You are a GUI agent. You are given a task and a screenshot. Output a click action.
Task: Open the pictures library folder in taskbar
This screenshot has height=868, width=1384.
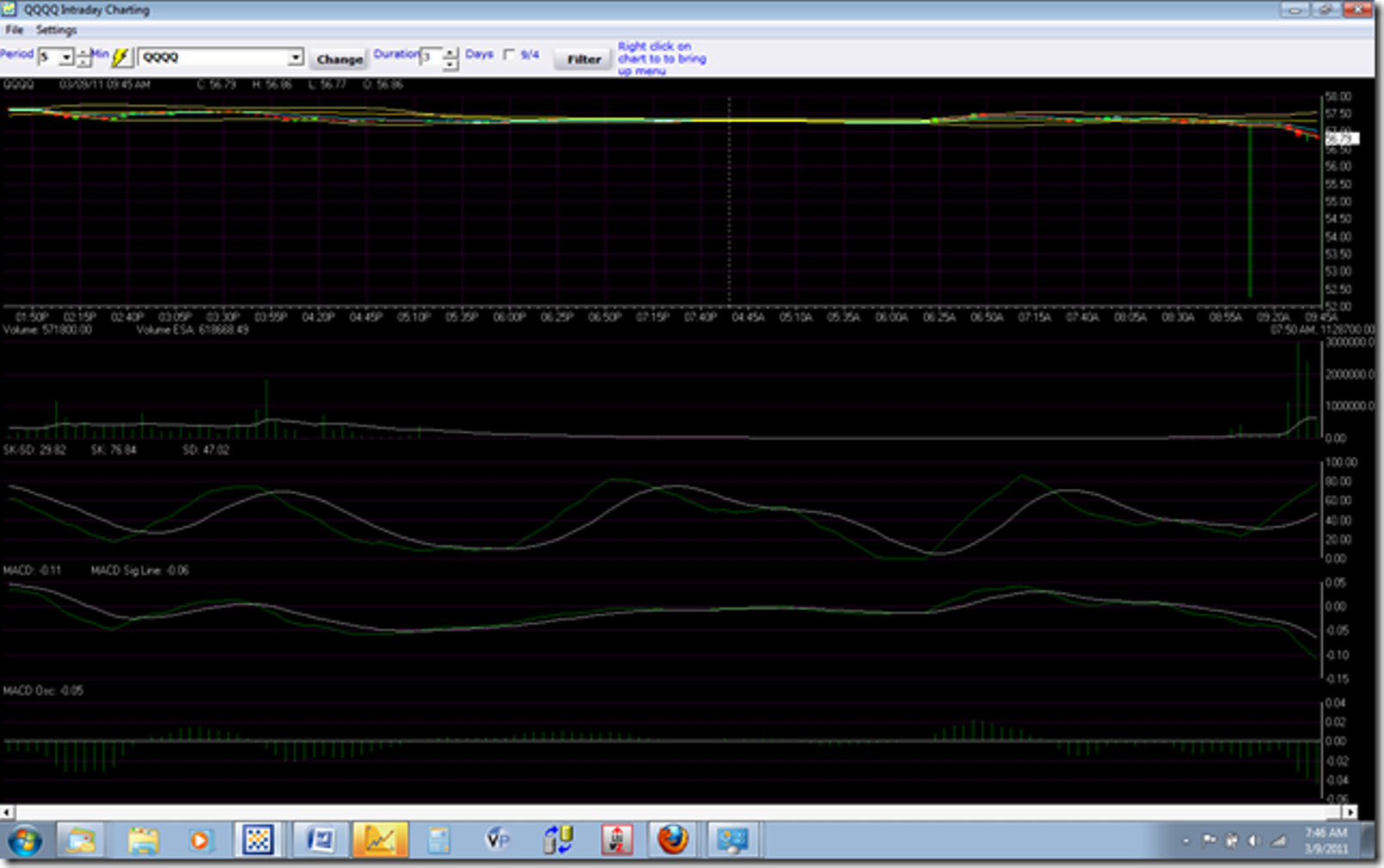(82, 840)
